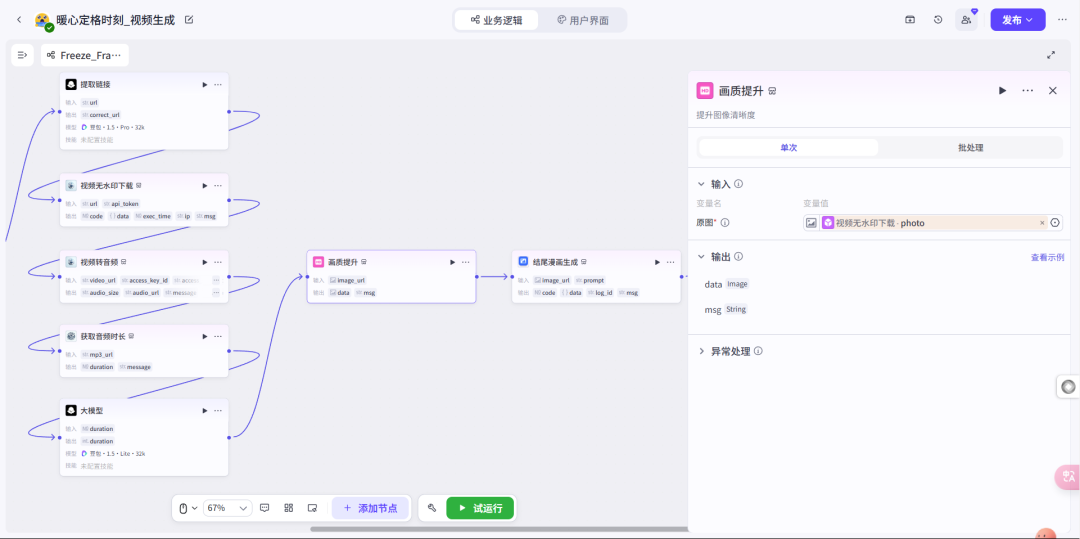Open more options on the 提取链接 node
1080x539 pixels.
(x=218, y=85)
